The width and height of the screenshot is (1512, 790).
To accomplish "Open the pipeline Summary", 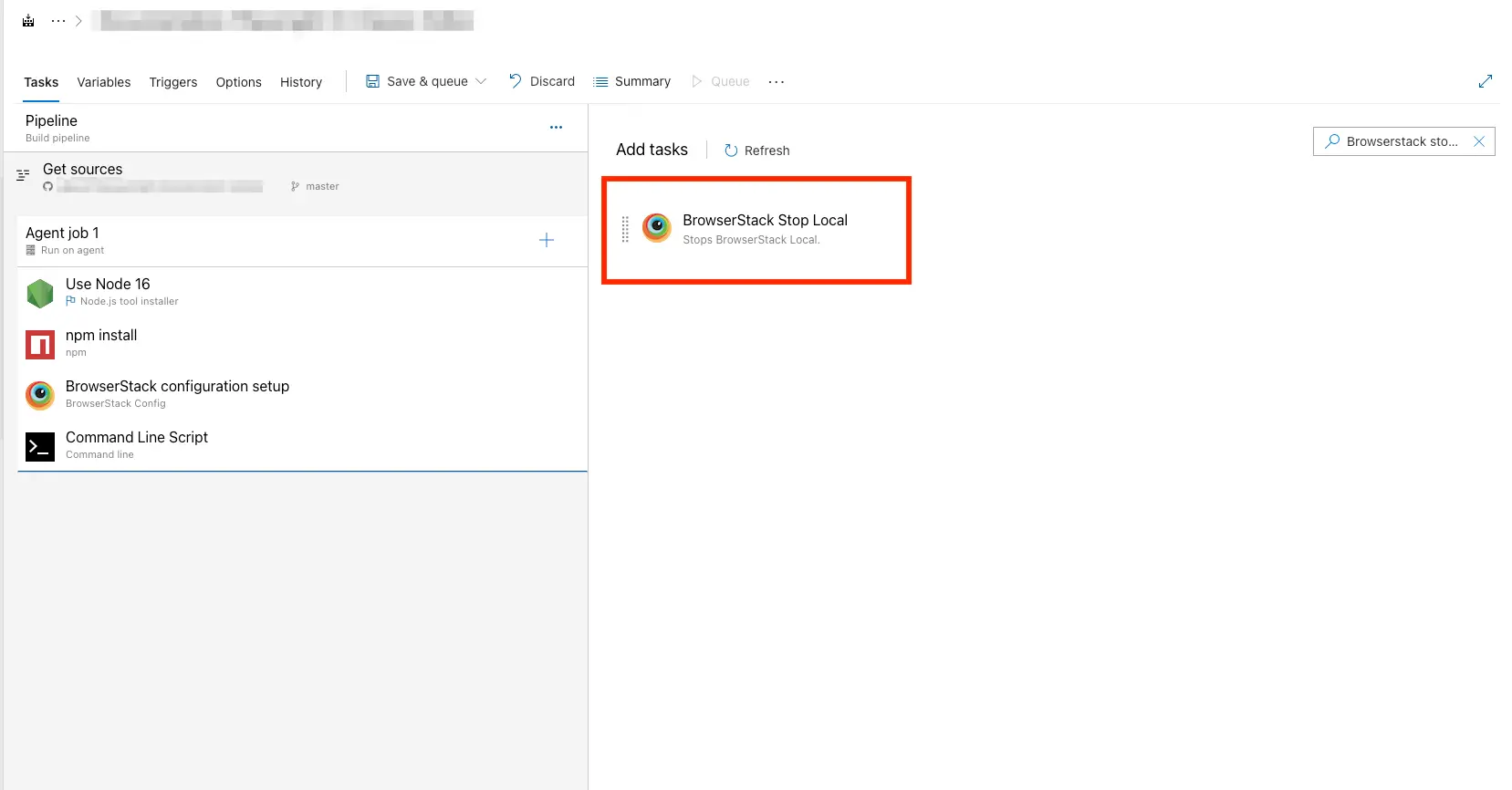I will click(631, 81).
